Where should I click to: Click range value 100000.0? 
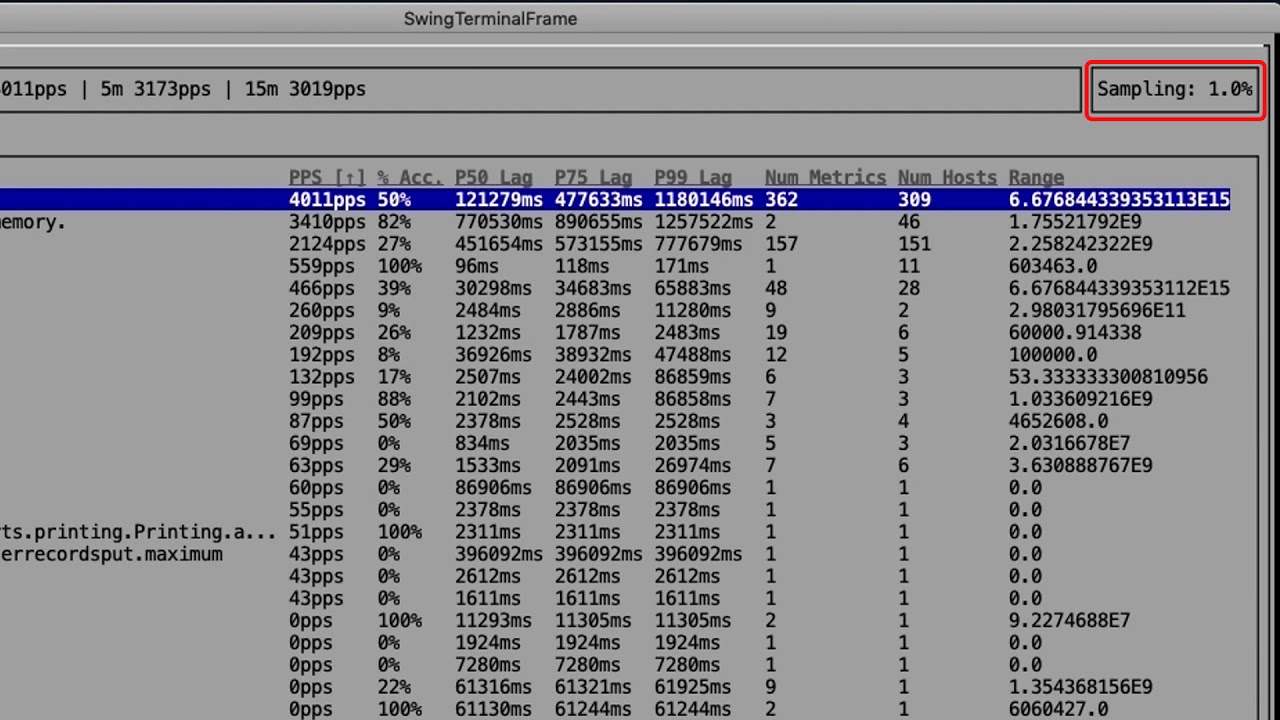coord(1053,355)
